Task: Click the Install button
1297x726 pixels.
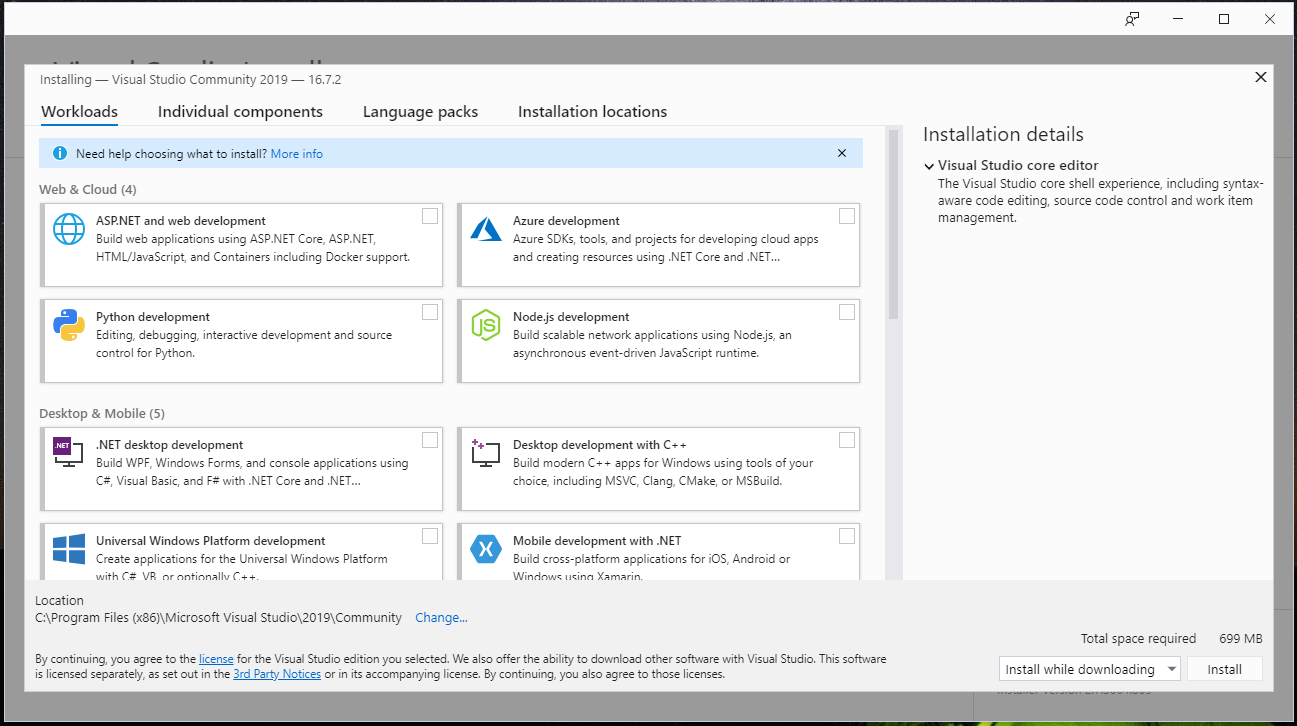Action: coord(1224,669)
